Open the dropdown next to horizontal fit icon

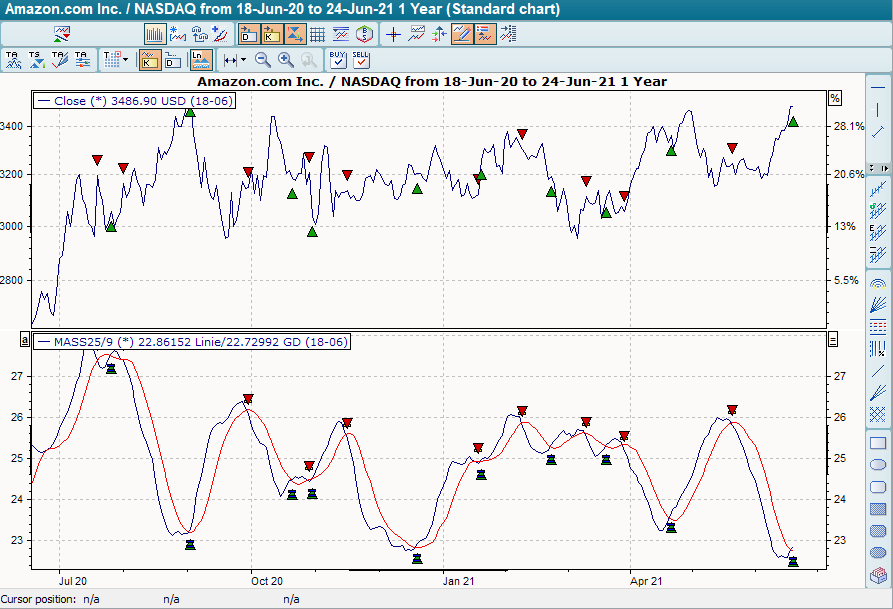[x=242, y=59]
